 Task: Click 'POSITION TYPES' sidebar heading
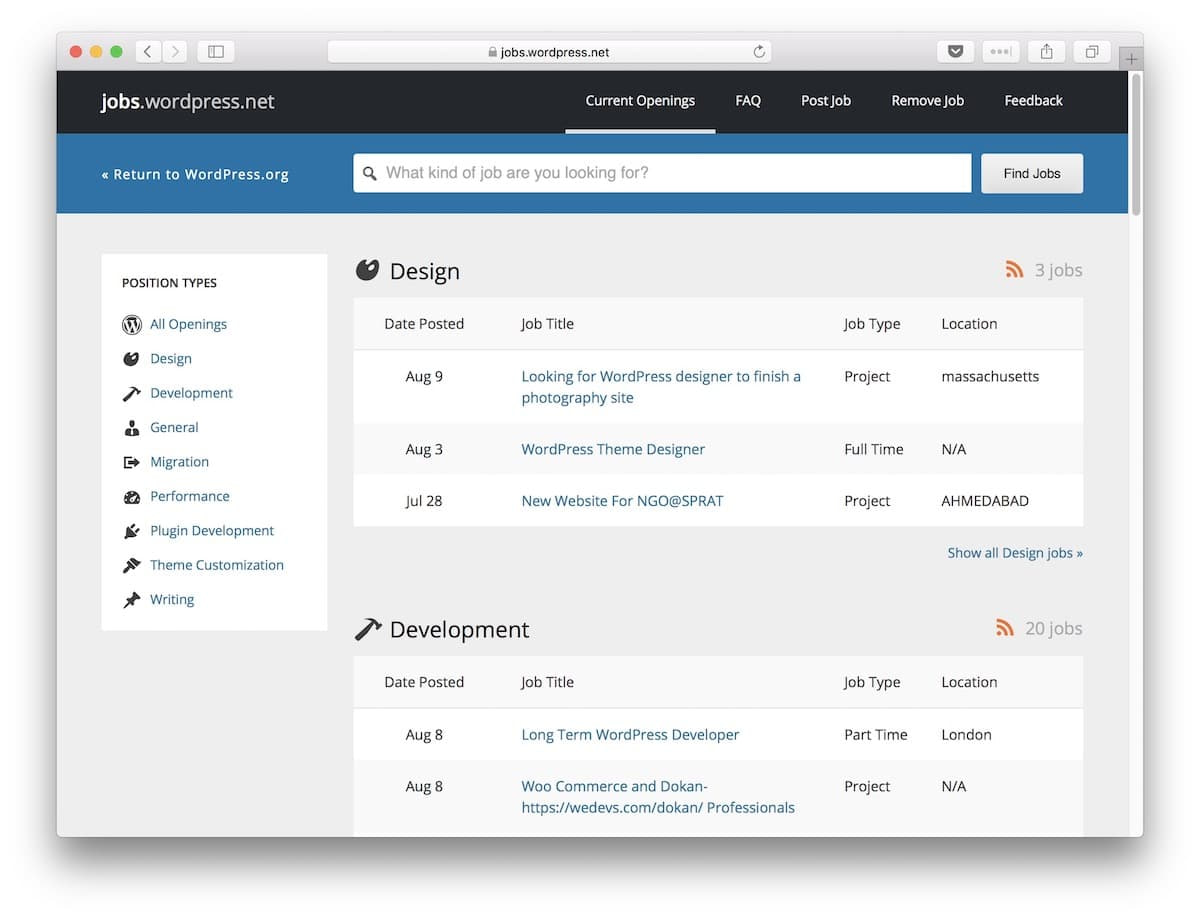click(x=169, y=283)
